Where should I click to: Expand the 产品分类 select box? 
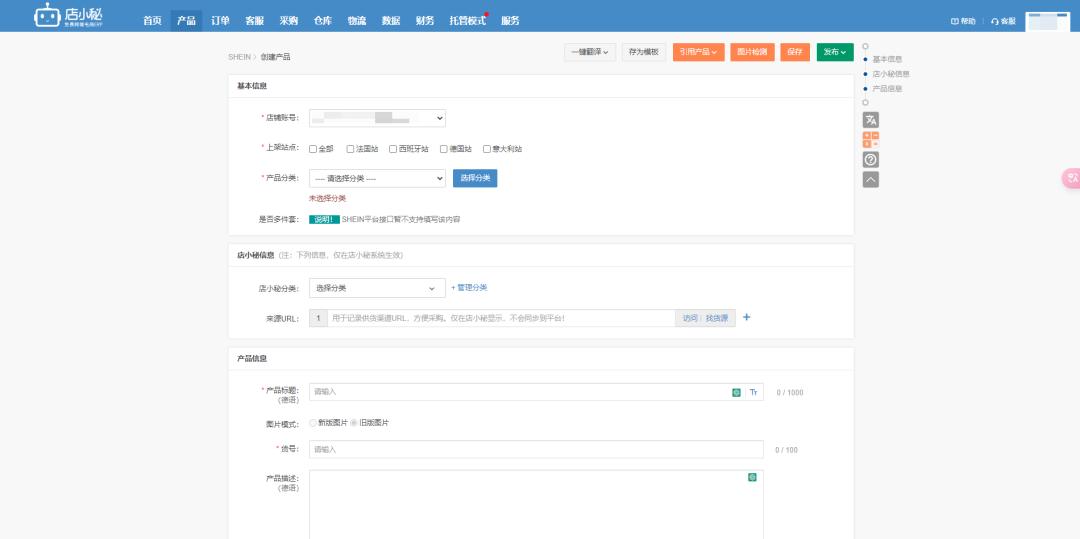coord(377,178)
